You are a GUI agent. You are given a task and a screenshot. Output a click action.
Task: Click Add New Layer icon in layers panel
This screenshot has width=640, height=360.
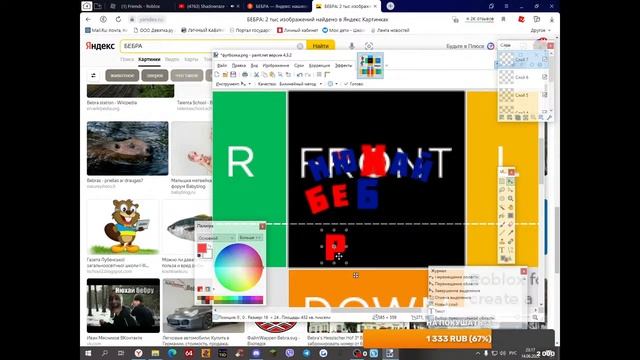502,118
